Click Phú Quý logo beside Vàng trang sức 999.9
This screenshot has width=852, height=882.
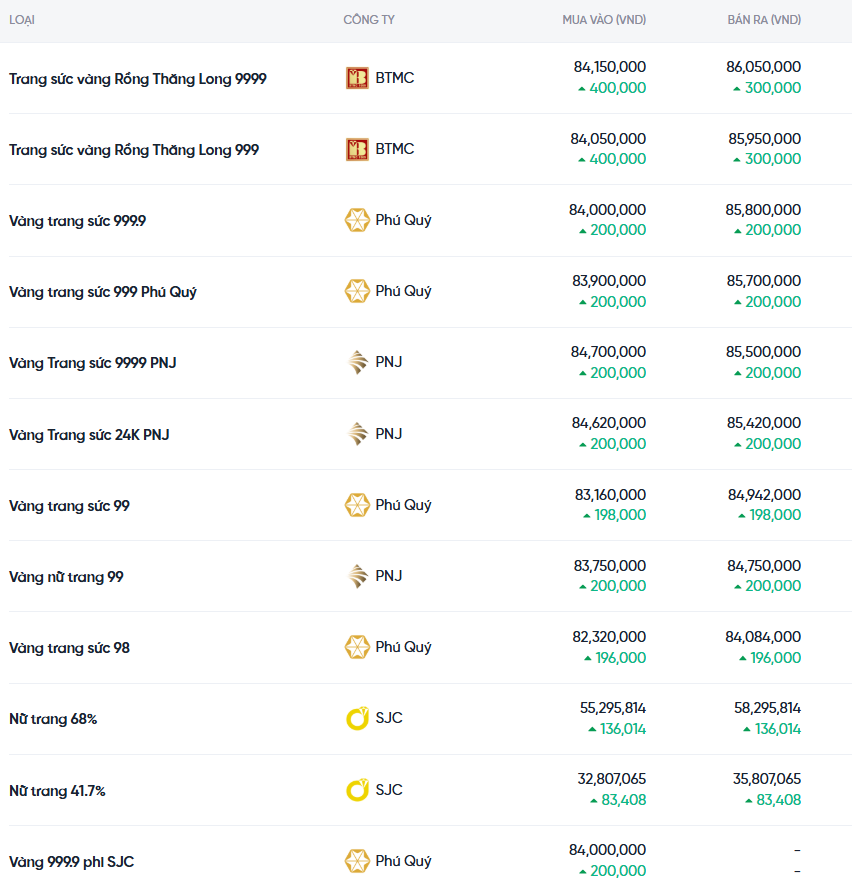357,220
